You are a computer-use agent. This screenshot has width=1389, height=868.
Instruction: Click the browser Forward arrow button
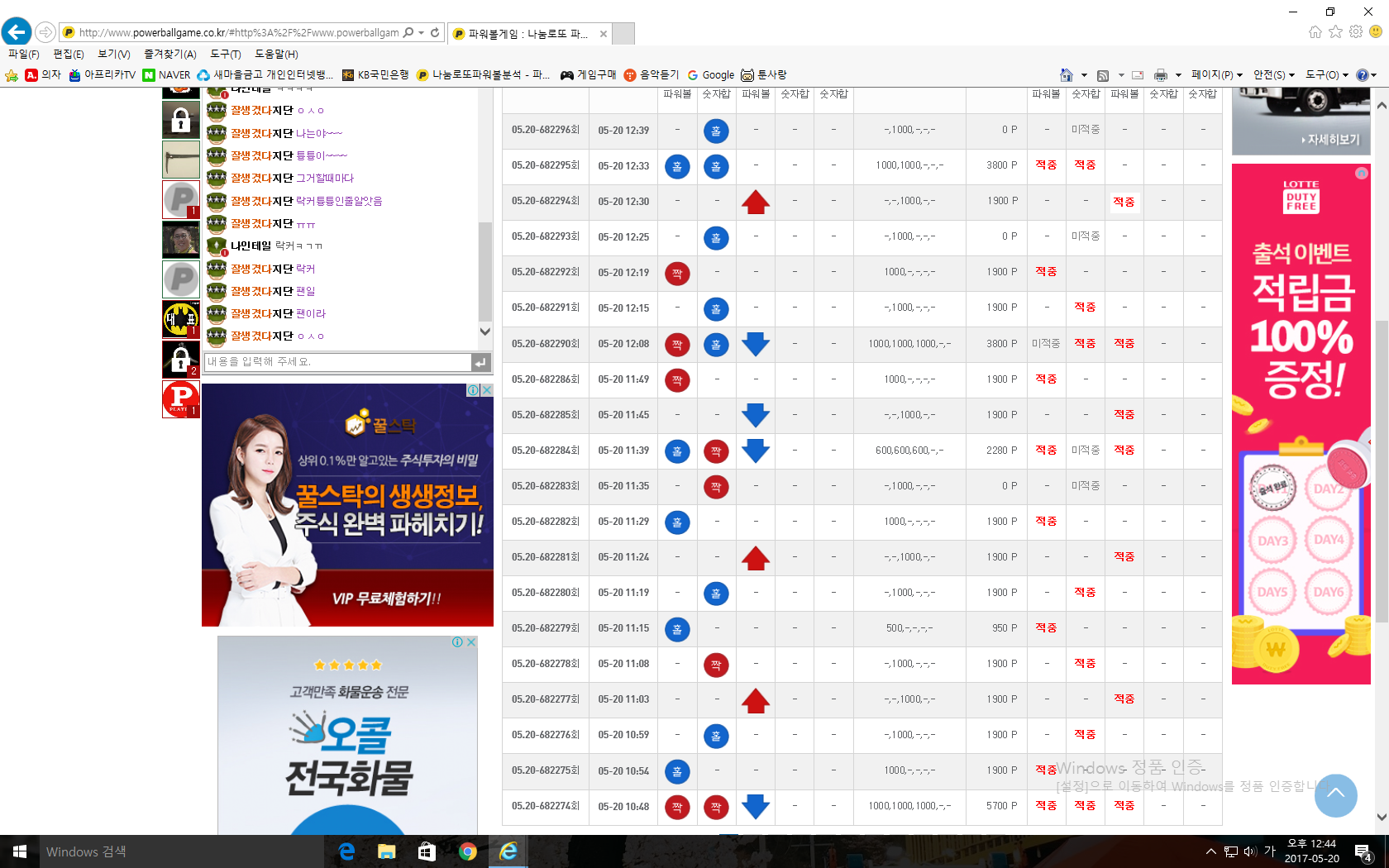coord(45,32)
